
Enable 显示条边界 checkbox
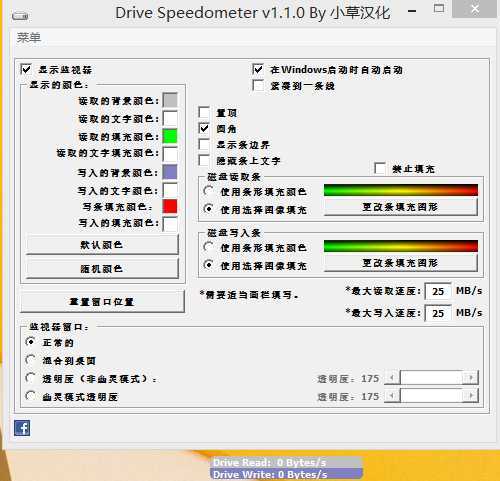tap(204, 144)
